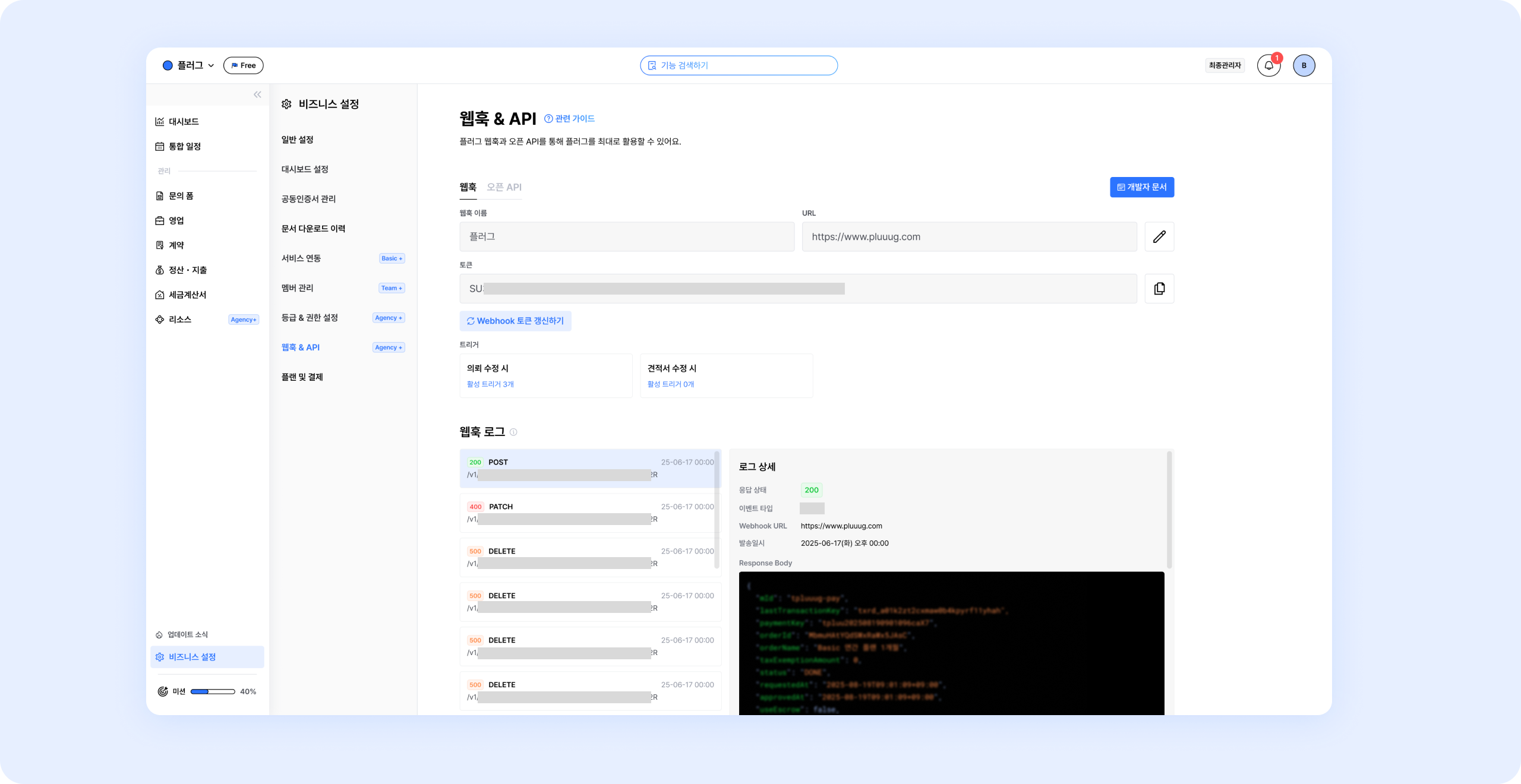Select the 400 PATCH log entry
This screenshot has height=784, width=1521.
pos(589,513)
